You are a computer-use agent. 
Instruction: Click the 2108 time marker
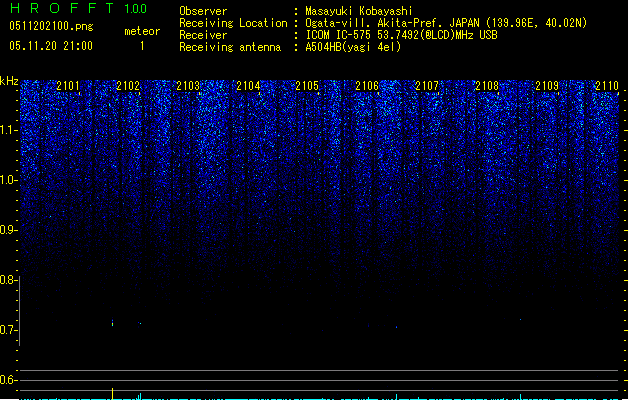tap(487, 85)
